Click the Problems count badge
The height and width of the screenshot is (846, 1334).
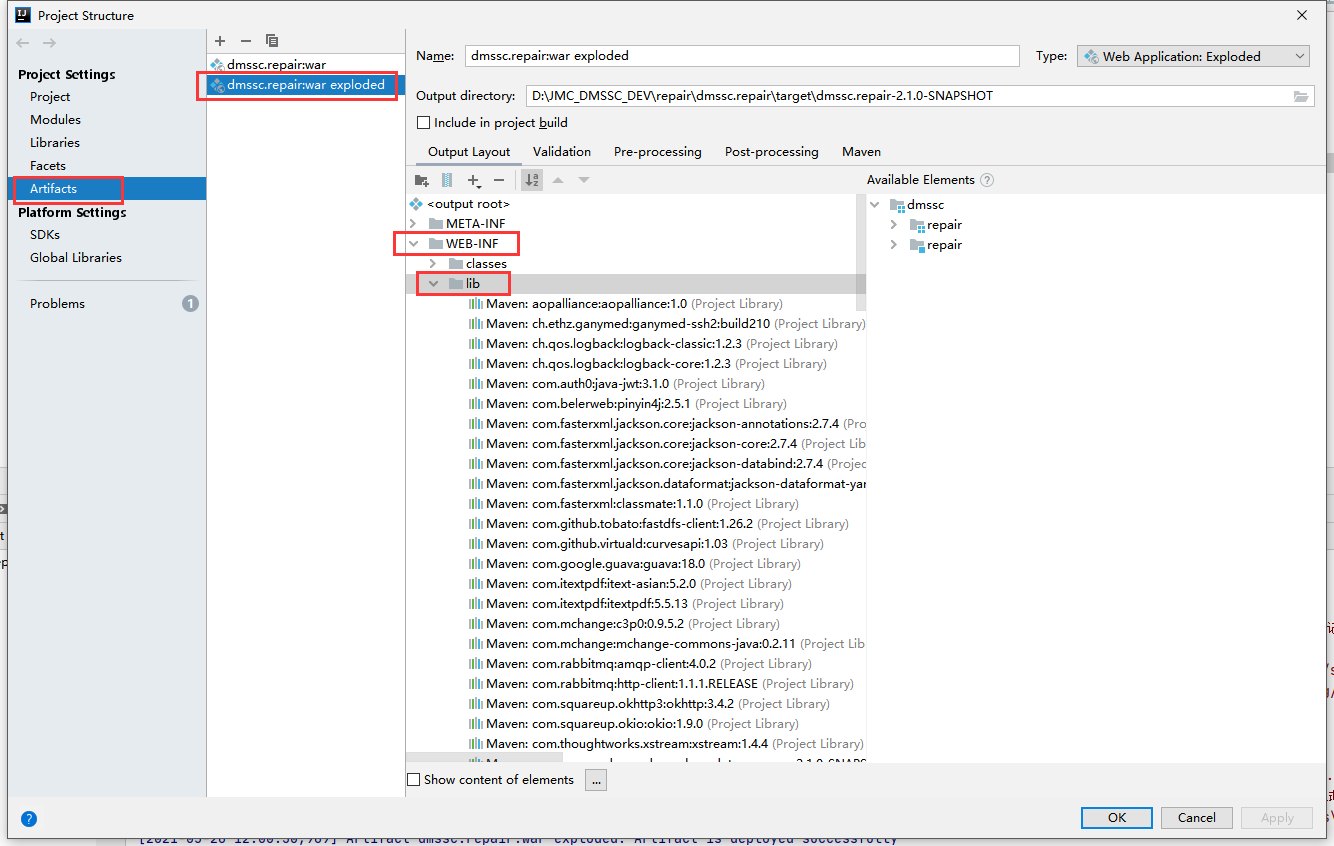(x=190, y=303)
